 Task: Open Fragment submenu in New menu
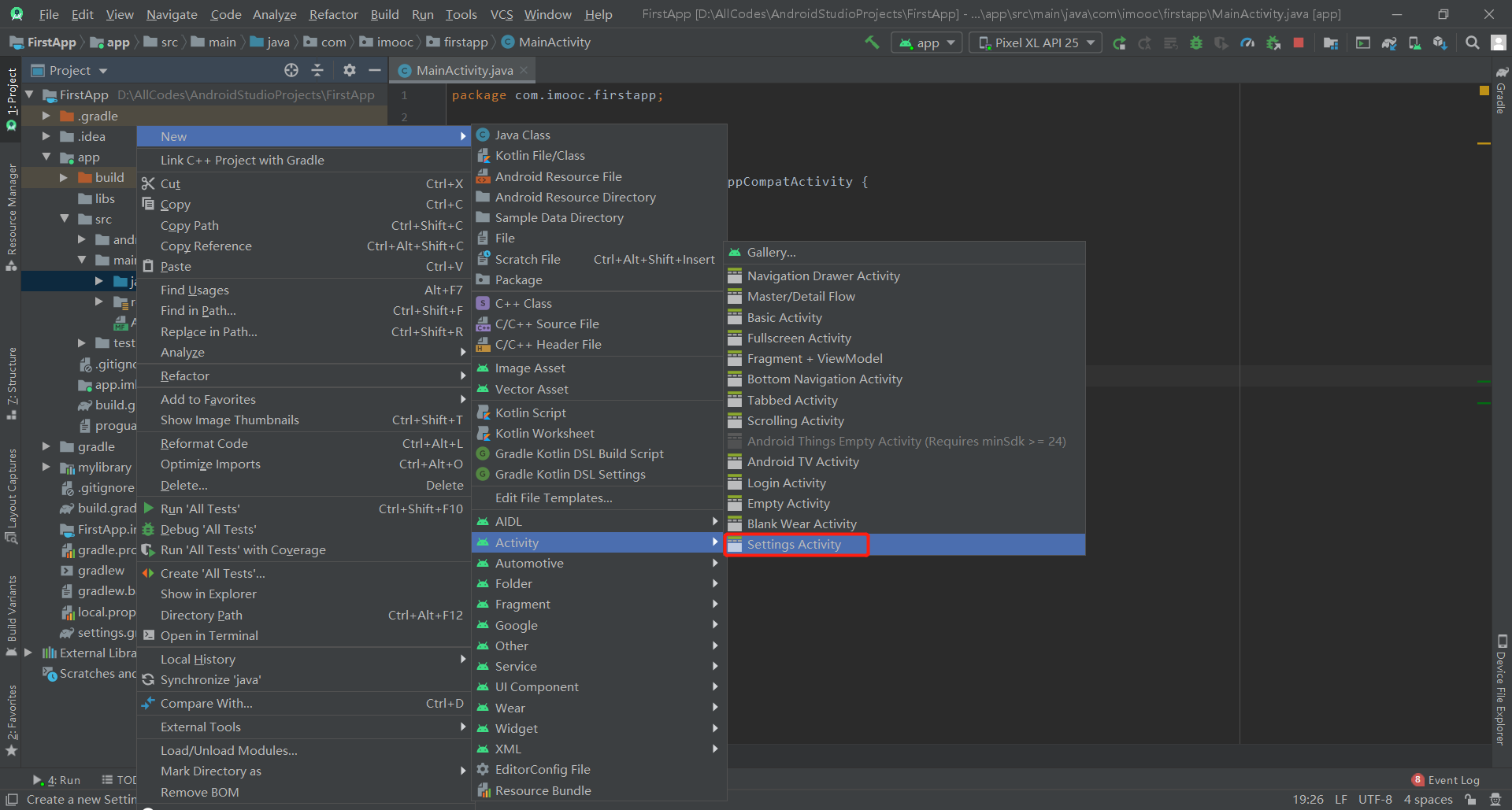[598, 604]
